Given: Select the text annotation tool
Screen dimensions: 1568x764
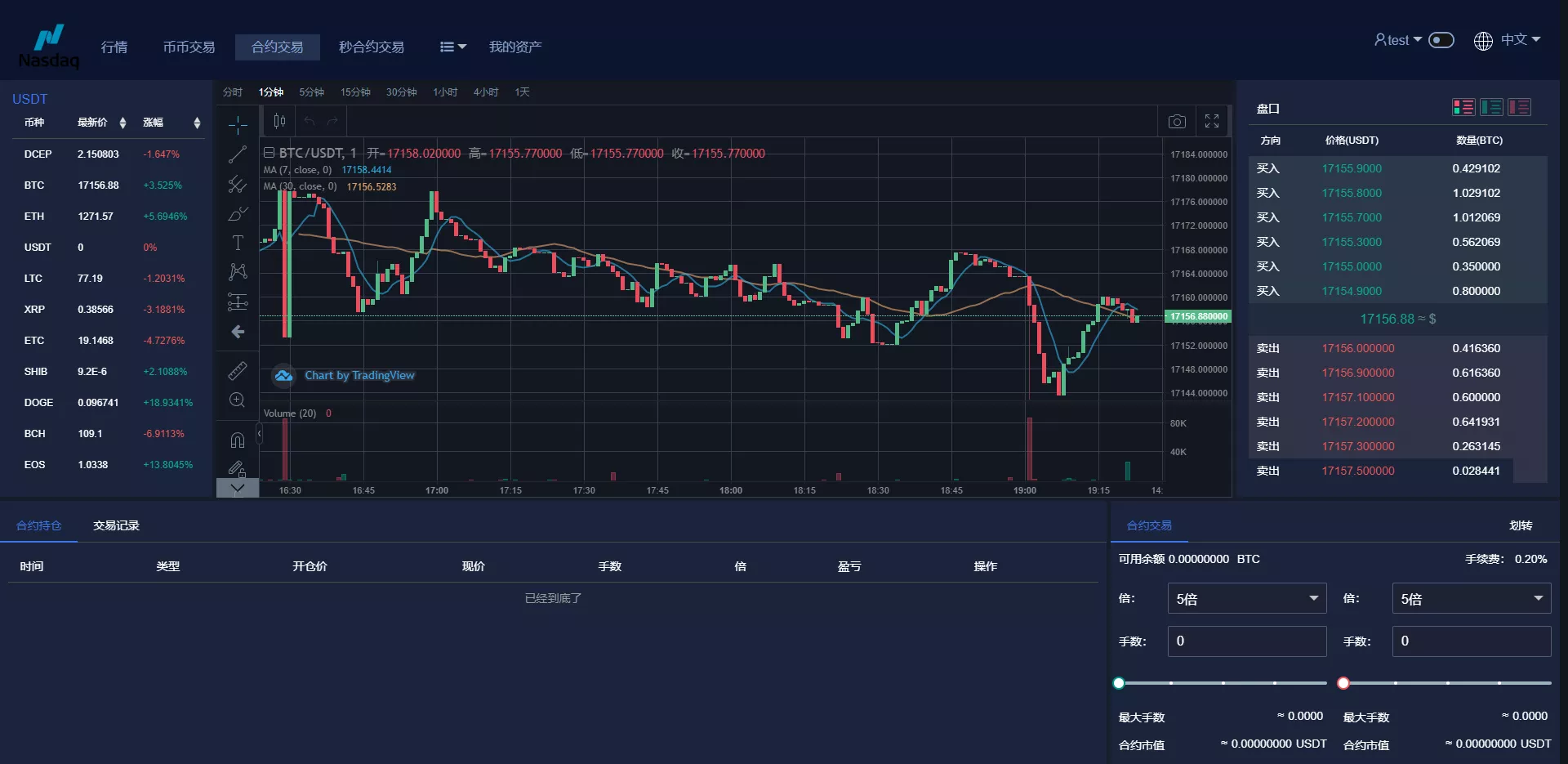Looking at the screenshot, I should 238,243.
